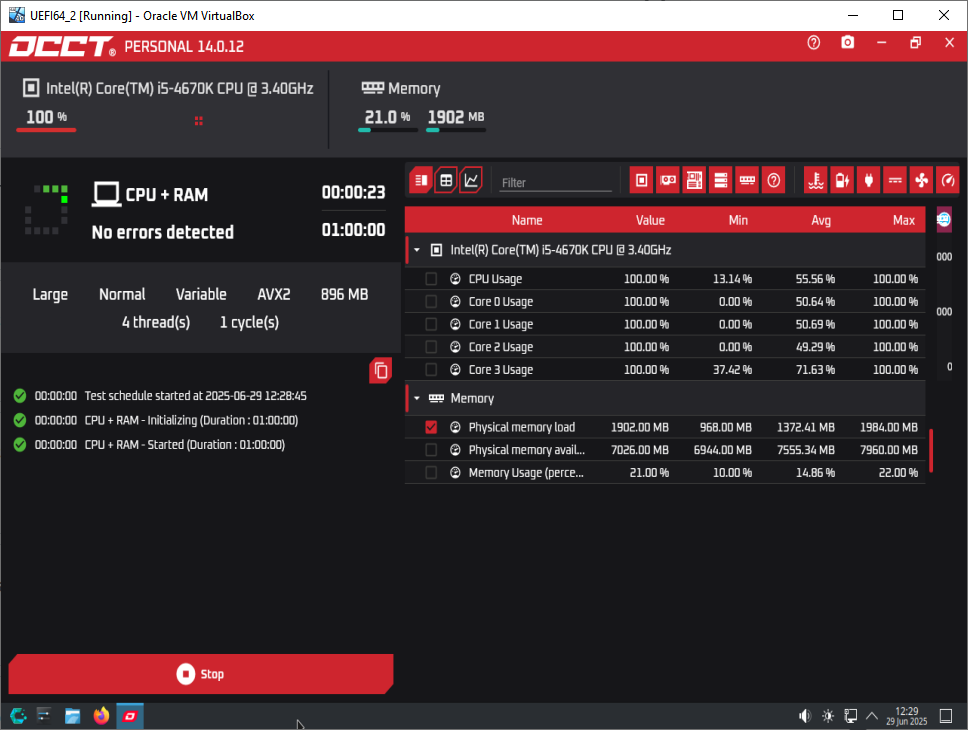Switch to the graph view icon
The height and width of the screenshot is (730, 968).
[470, 180]
